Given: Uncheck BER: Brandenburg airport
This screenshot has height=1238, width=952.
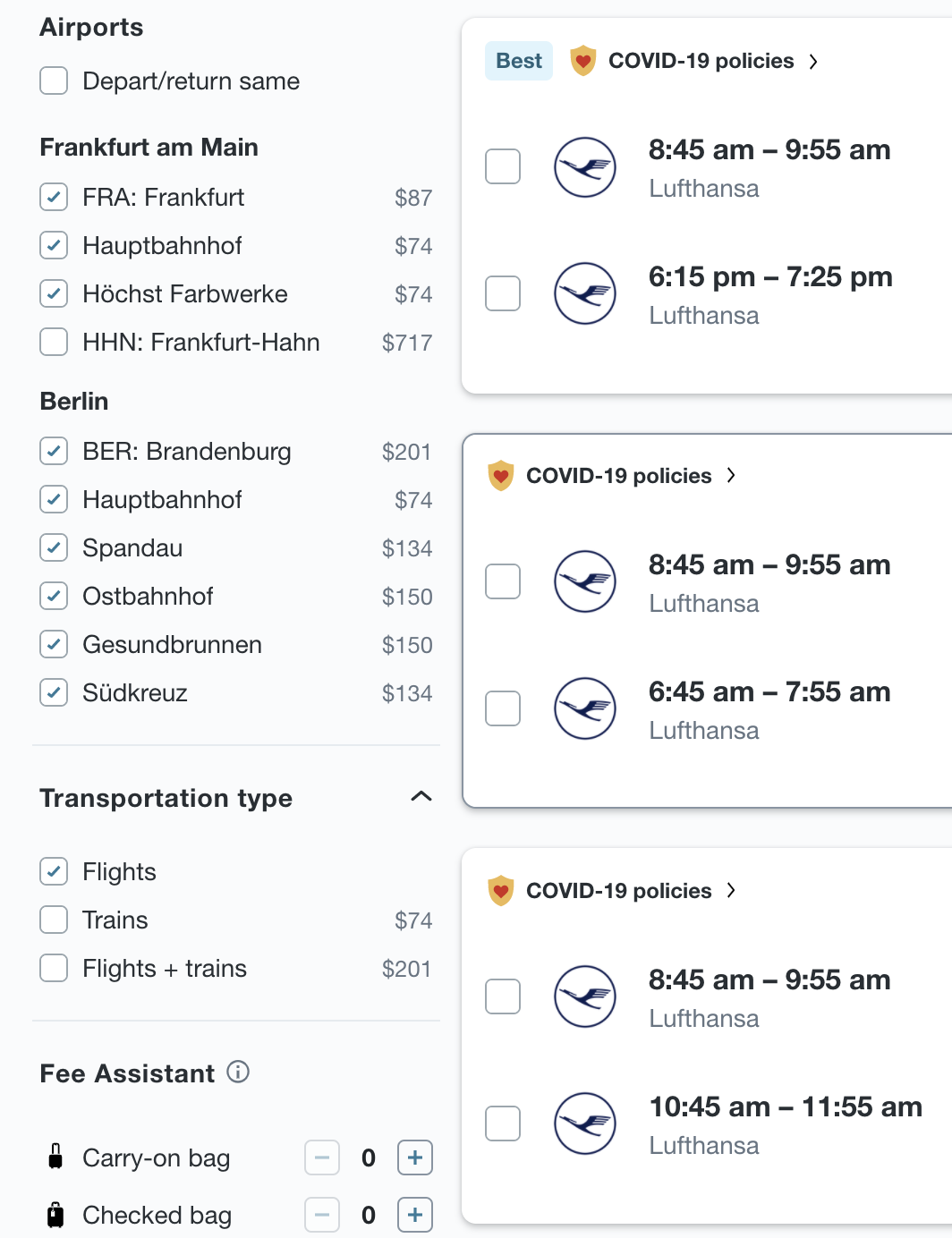Looking at the screenshot, I should tap(54, 451).
